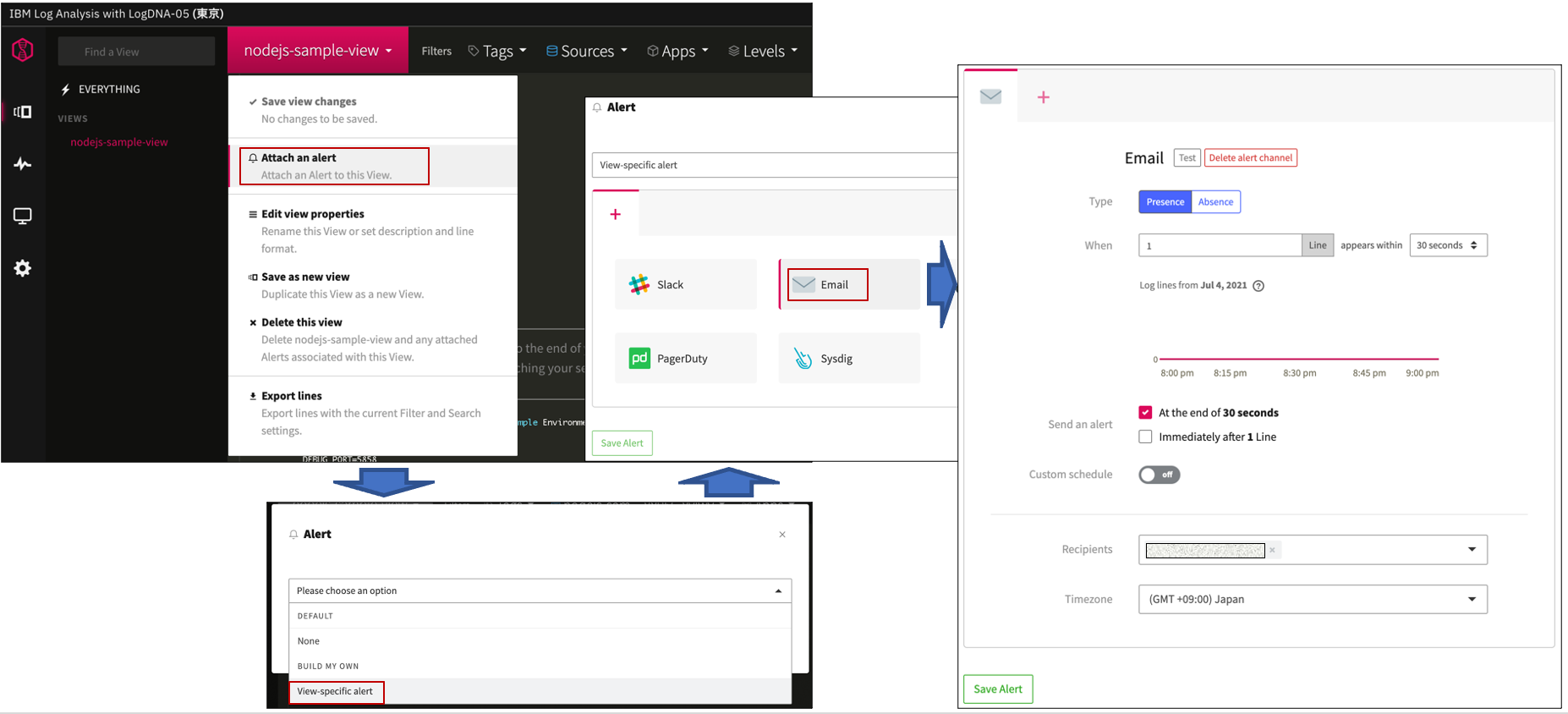Image resolution: width=1568 pixels, height=714 pixels.
Task: Click the x icon by Delete this view
Action: (x=253, y=322)
